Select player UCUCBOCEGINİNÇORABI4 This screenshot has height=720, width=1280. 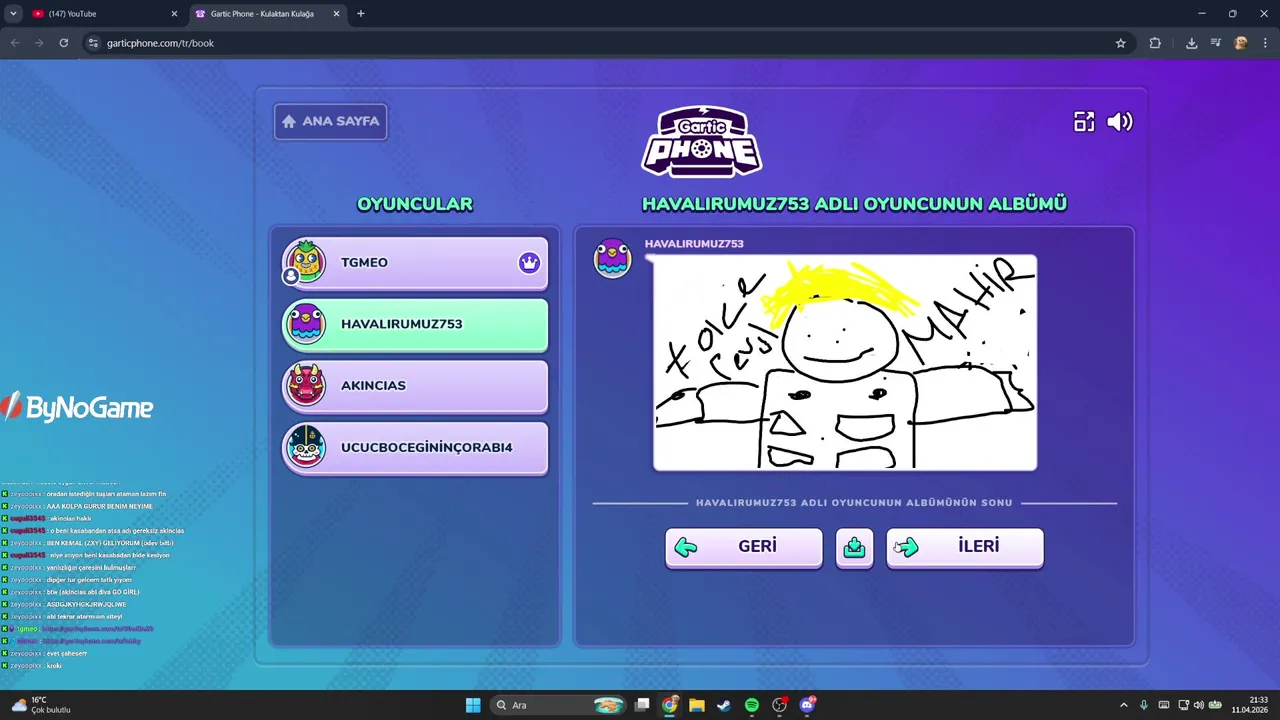click(415, 448)
